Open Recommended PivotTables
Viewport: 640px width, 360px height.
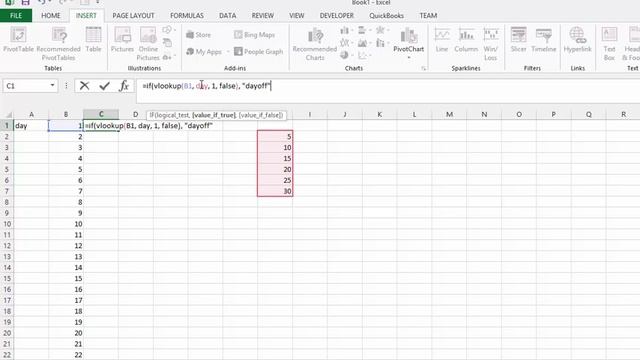pyautogui.click(x=58, y=44)
